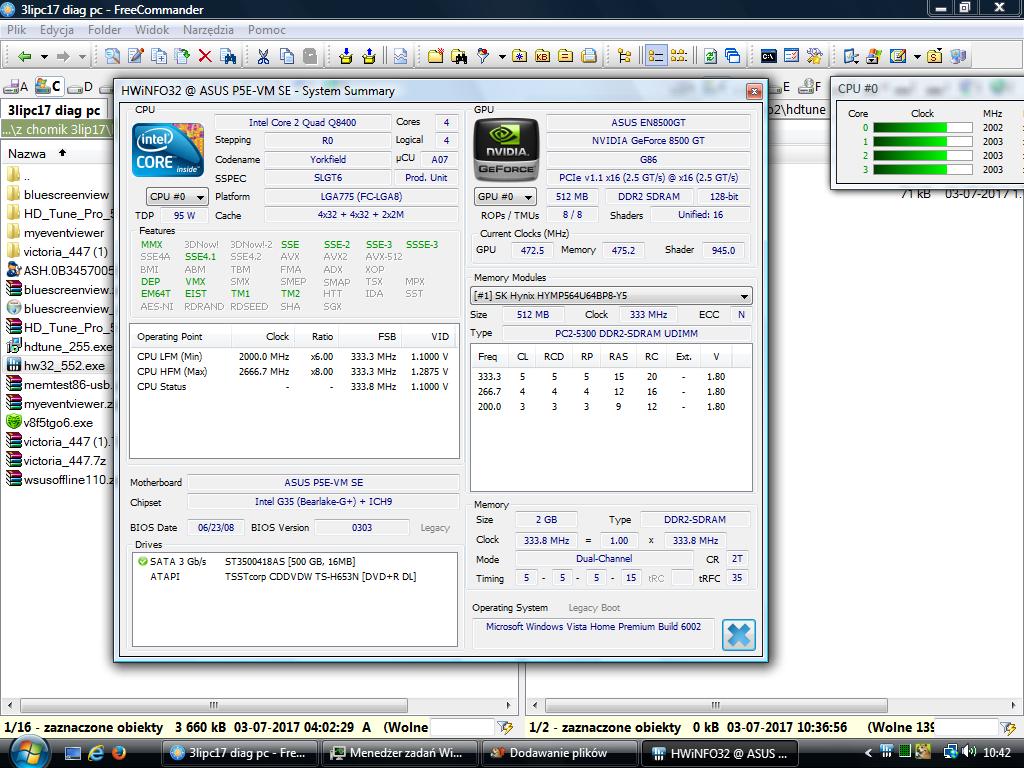Viewport: 1024px width, 768px height.
Task: Open the Widok menu
Action: click(152, 30)
